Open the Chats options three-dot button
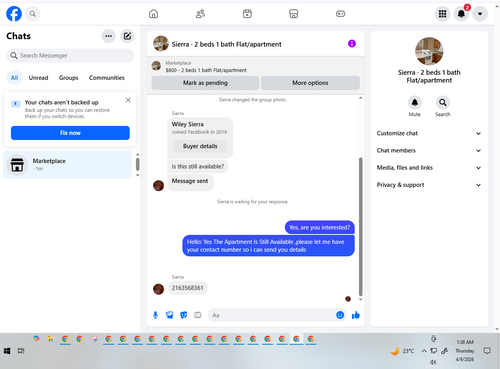The width and height of the screenshot is (500, 369). 109,36
